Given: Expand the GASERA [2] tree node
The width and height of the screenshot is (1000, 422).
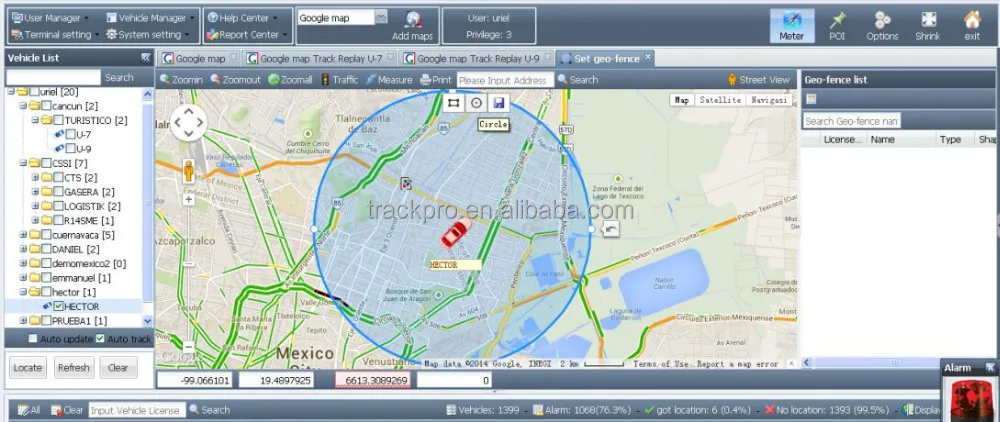Looking at the screenshot, I should [x=35, y=192].
